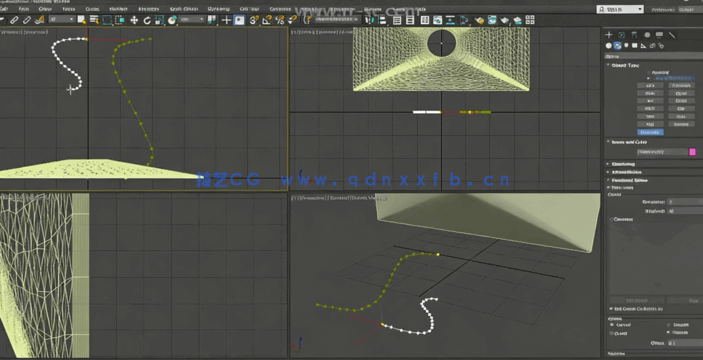Select the Lights category icon

pyautogui.click(x=626, y=46)
